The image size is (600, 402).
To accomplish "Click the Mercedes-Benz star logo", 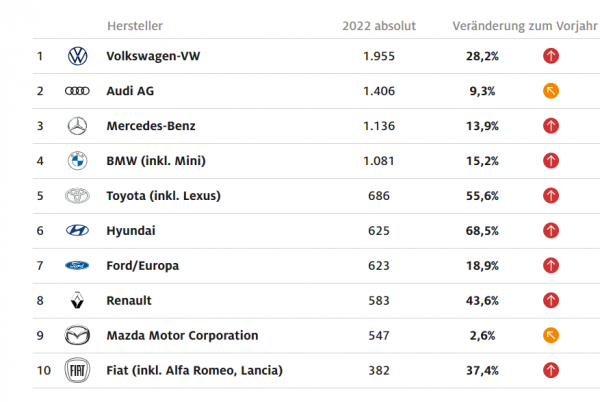I will click(x=77, y=126).
